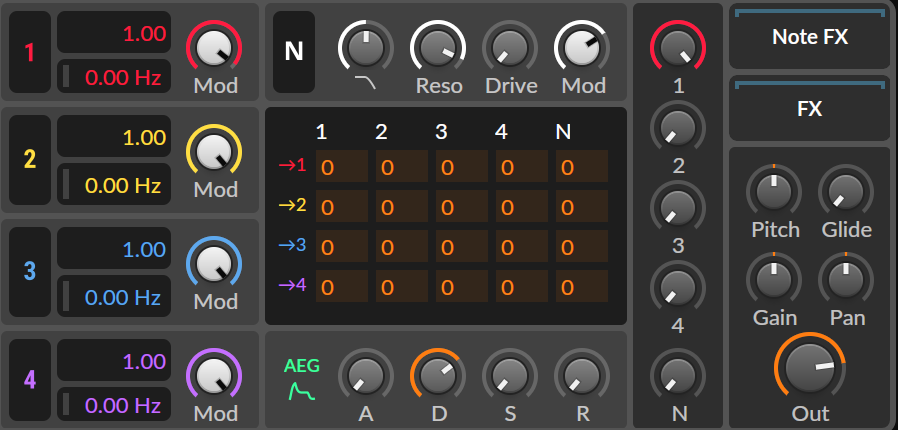Click matrix cell column 2 row →4
Image resolution: width=898 pixels, height=430 pixels.
(x=402, y=286)
